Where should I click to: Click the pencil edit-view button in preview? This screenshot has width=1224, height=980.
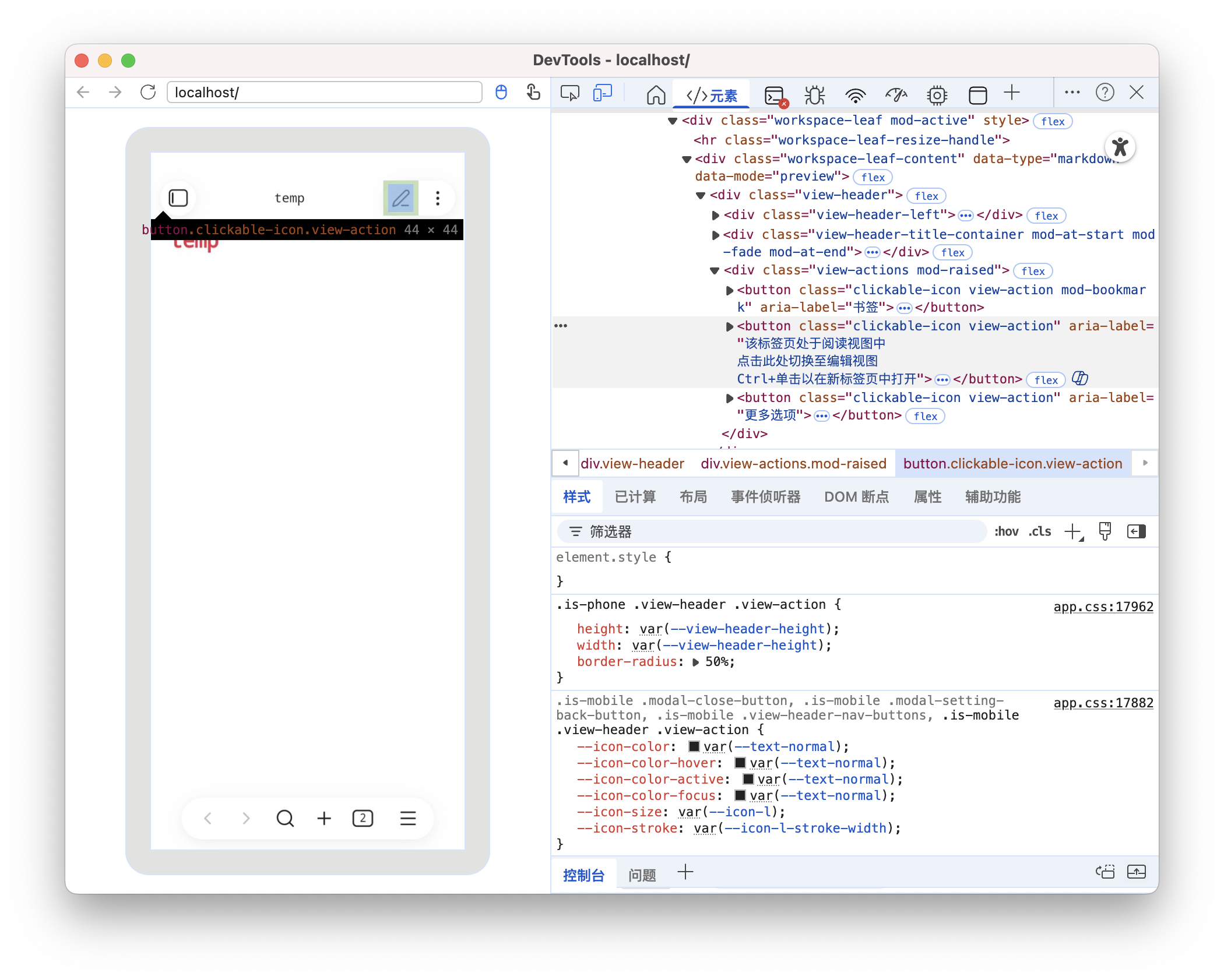coord(401,198)
